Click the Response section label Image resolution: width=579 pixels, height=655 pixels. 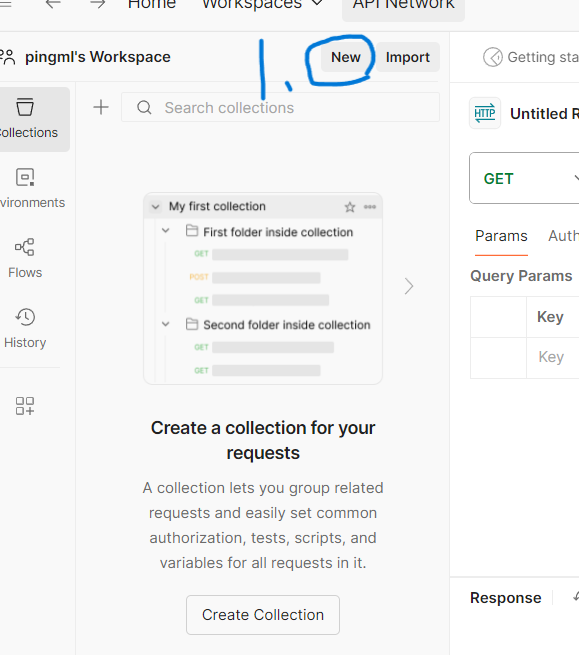[x=505, y=598]
